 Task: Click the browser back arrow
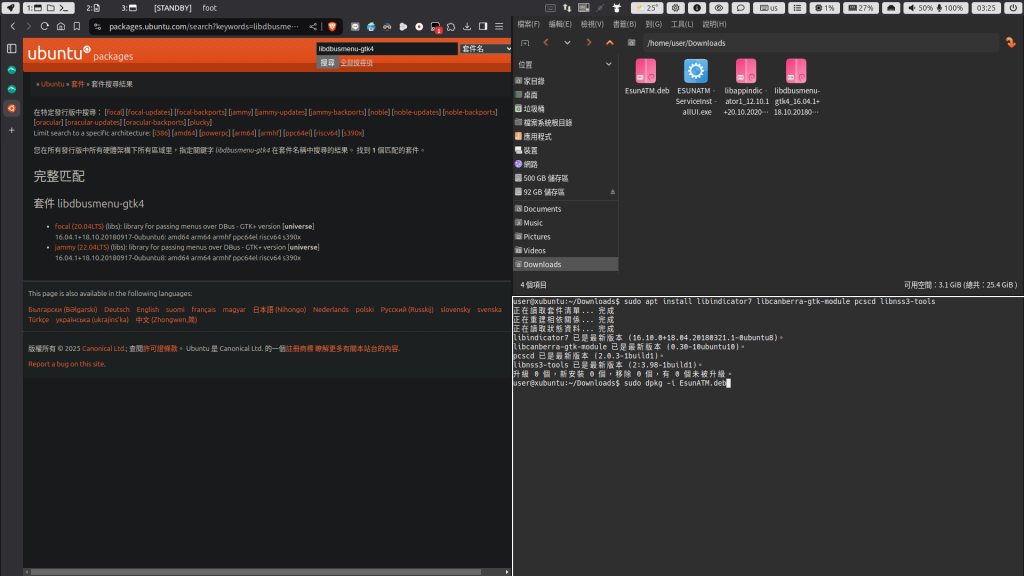click(x=13, y=27)
